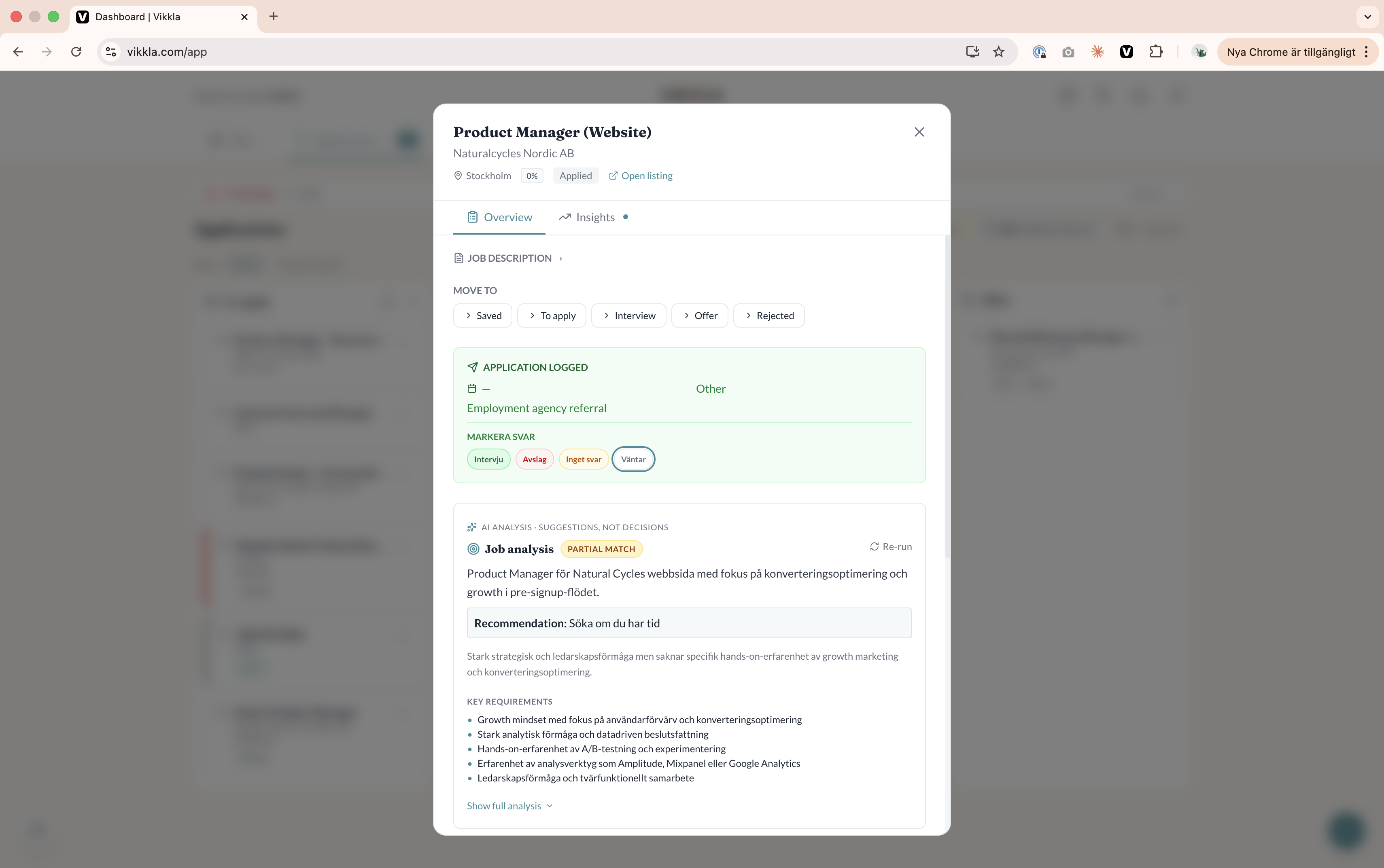Mark response as Intervju
Viewport: 1384px width, 868px height.
click(488, 459)
